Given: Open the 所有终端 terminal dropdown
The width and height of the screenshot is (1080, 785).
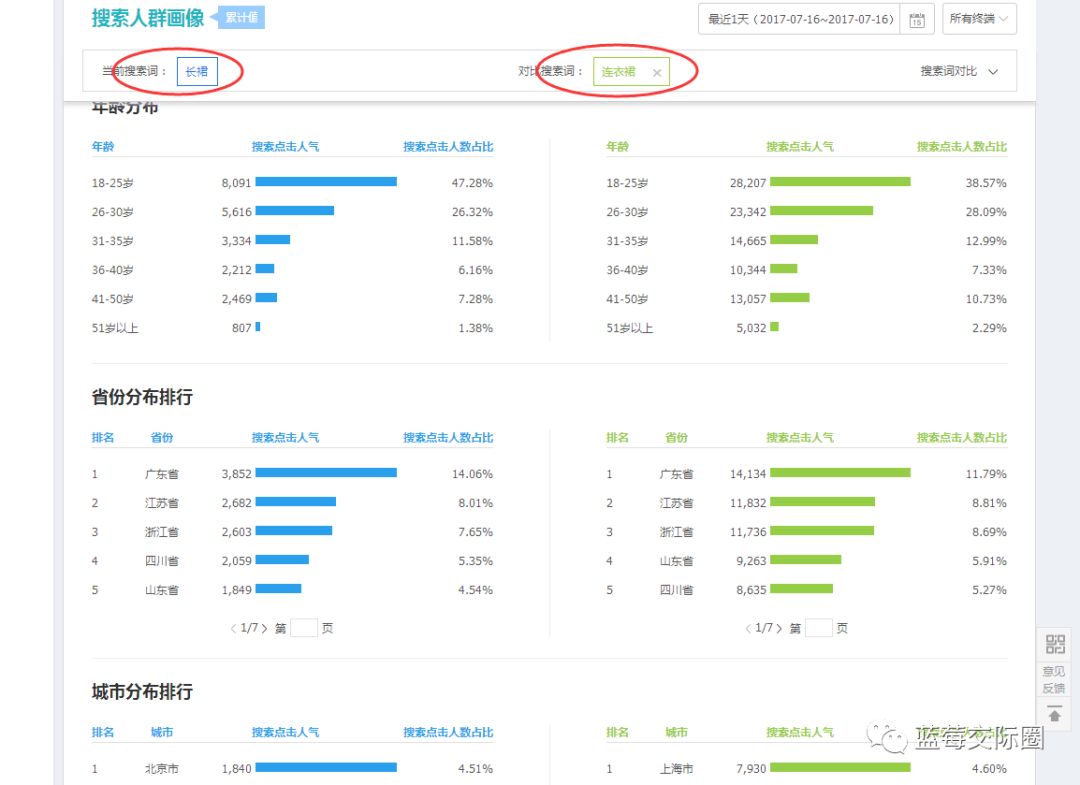Looking at the screenshot, I should (x=979, y=19).
